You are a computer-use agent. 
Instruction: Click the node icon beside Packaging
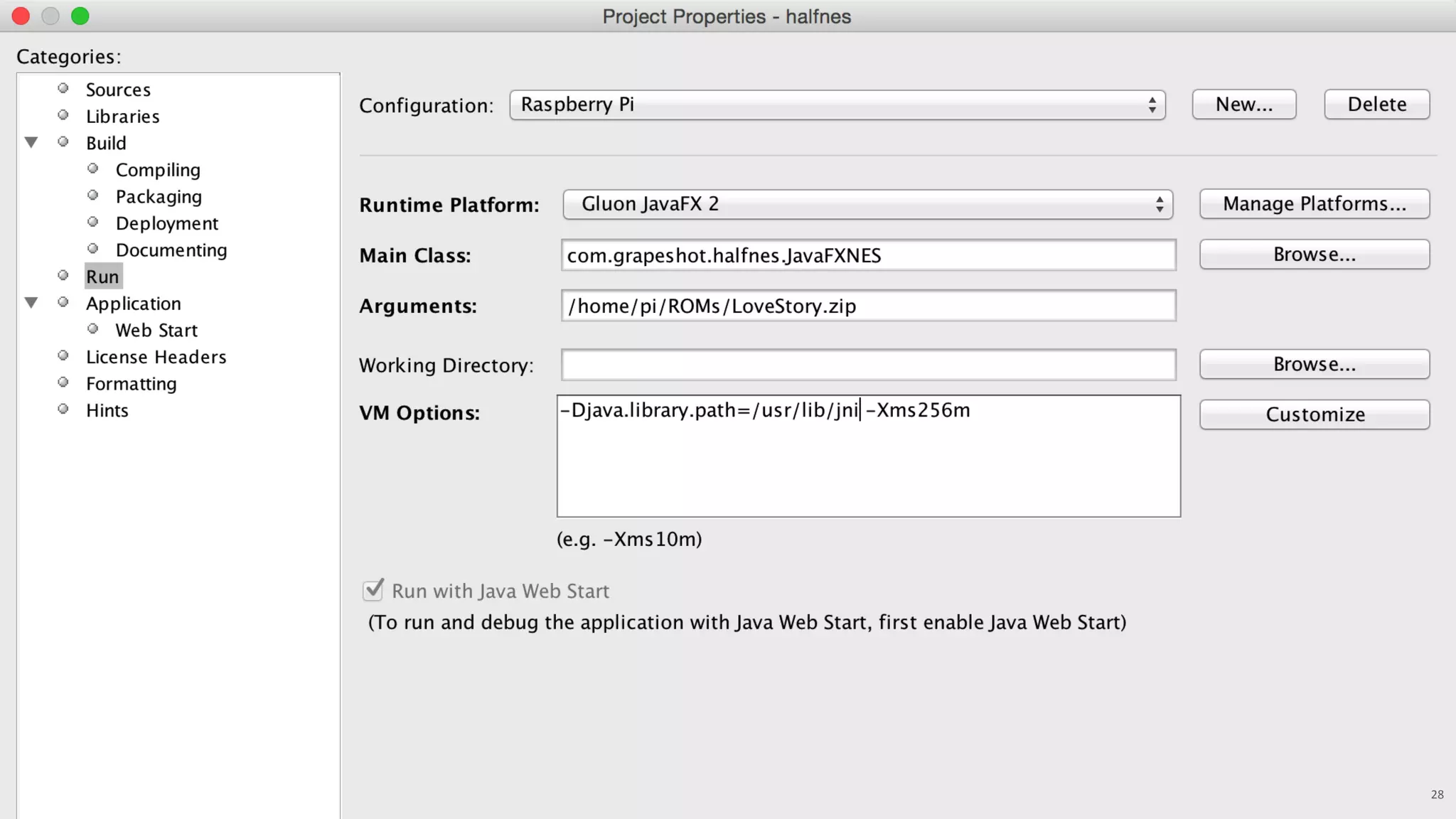pyautogui.click(x=93, y=196)
